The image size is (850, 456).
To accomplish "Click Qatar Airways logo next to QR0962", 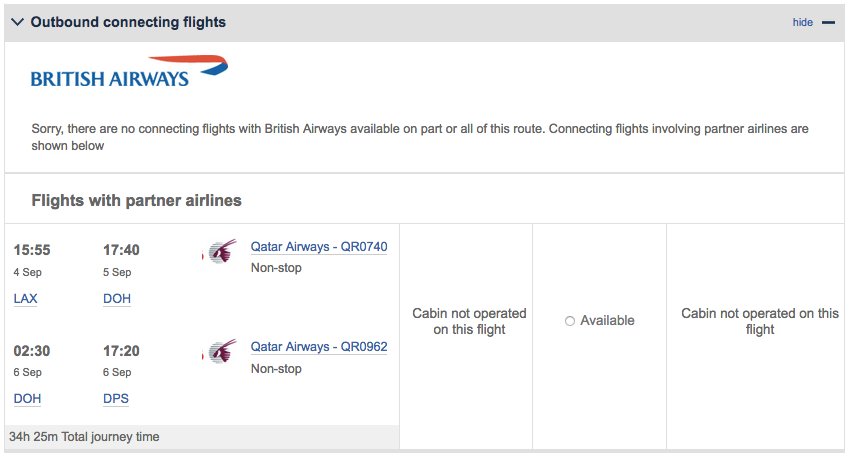I will click(x=220, y=351).
